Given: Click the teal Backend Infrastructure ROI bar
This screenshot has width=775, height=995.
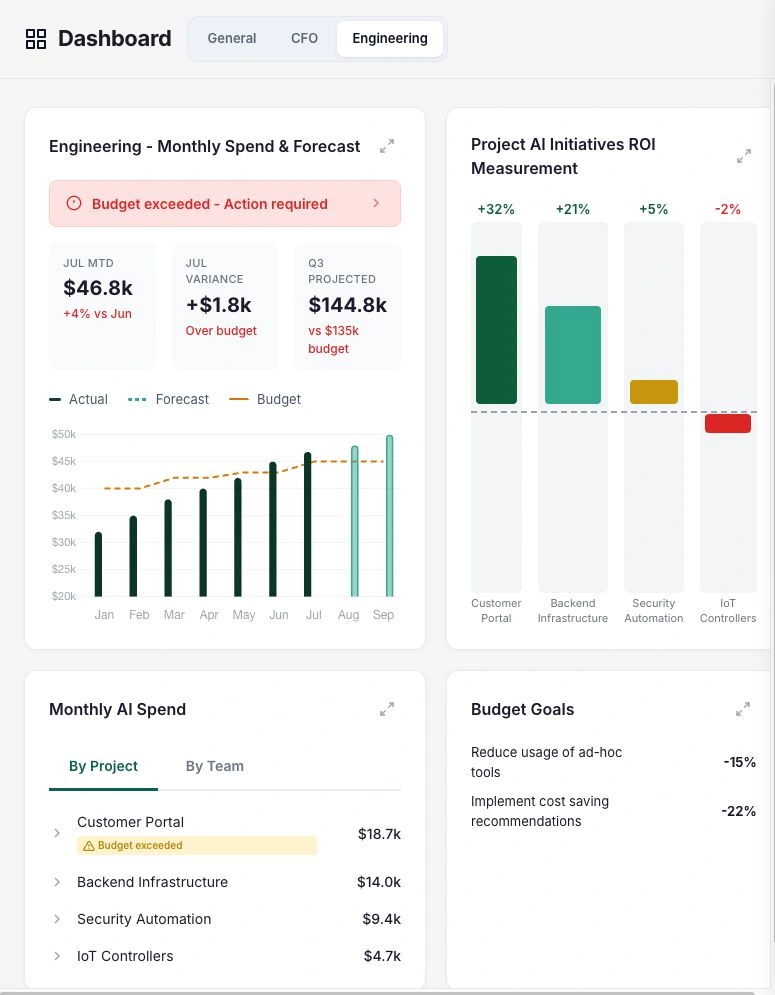Looking at the screenshot, I should click(573, 355).
